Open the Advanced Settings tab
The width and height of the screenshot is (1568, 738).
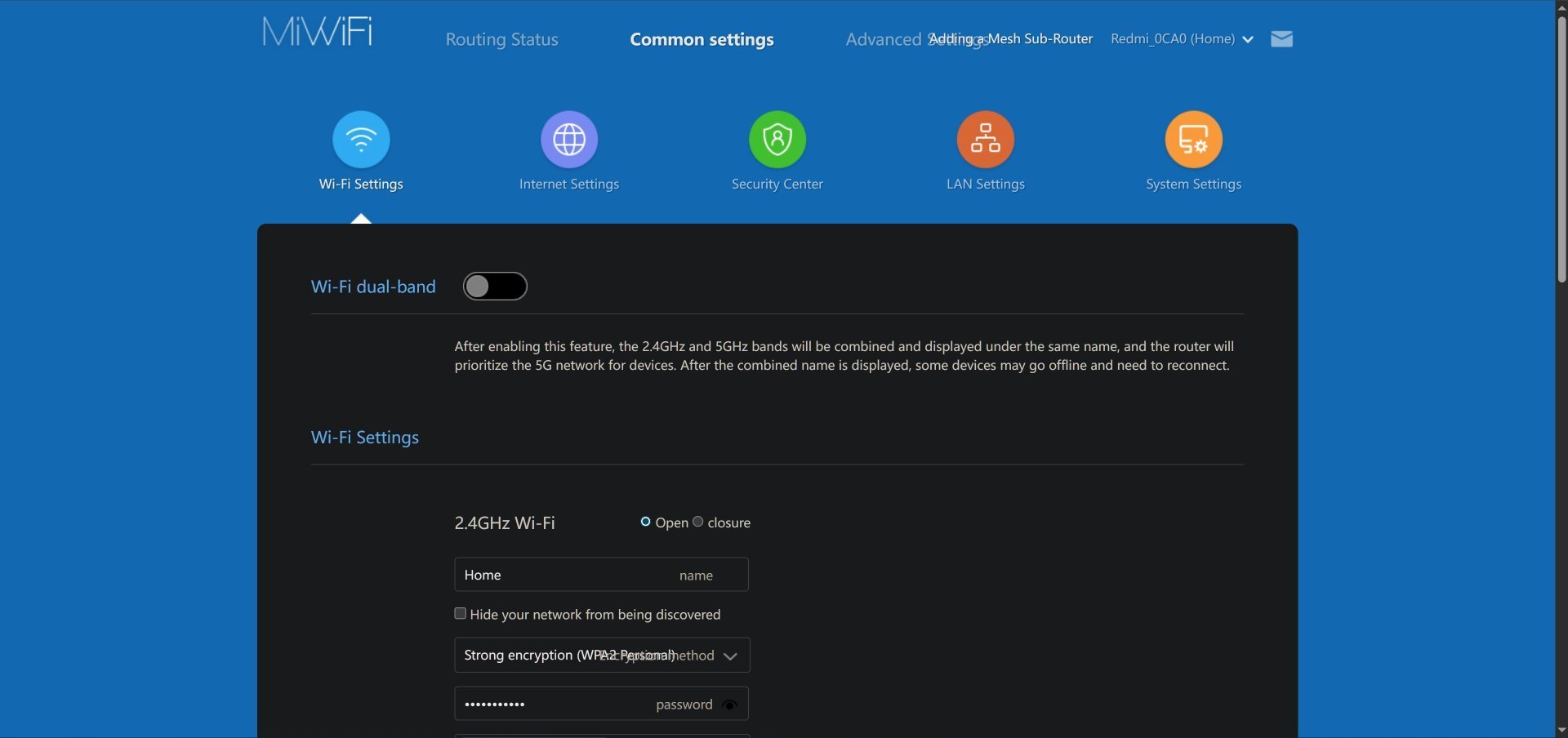[884, 39]
